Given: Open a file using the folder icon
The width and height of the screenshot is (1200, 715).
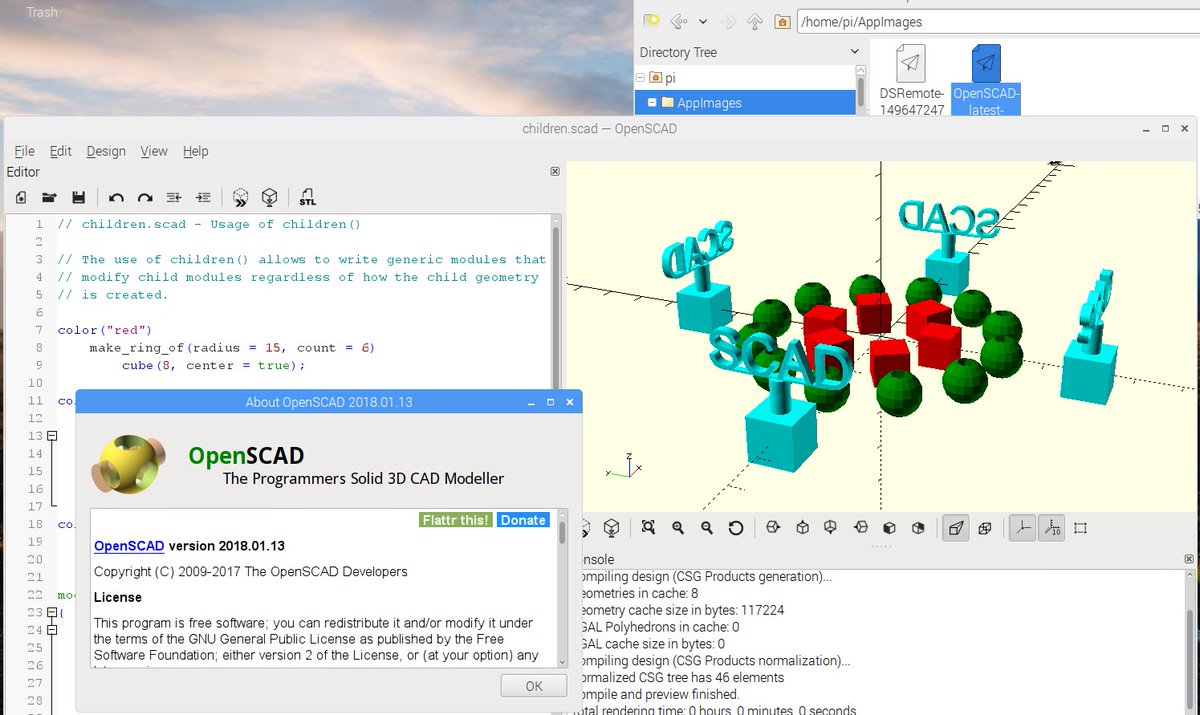Looking at the screenshot, I should tap(49, 197).
